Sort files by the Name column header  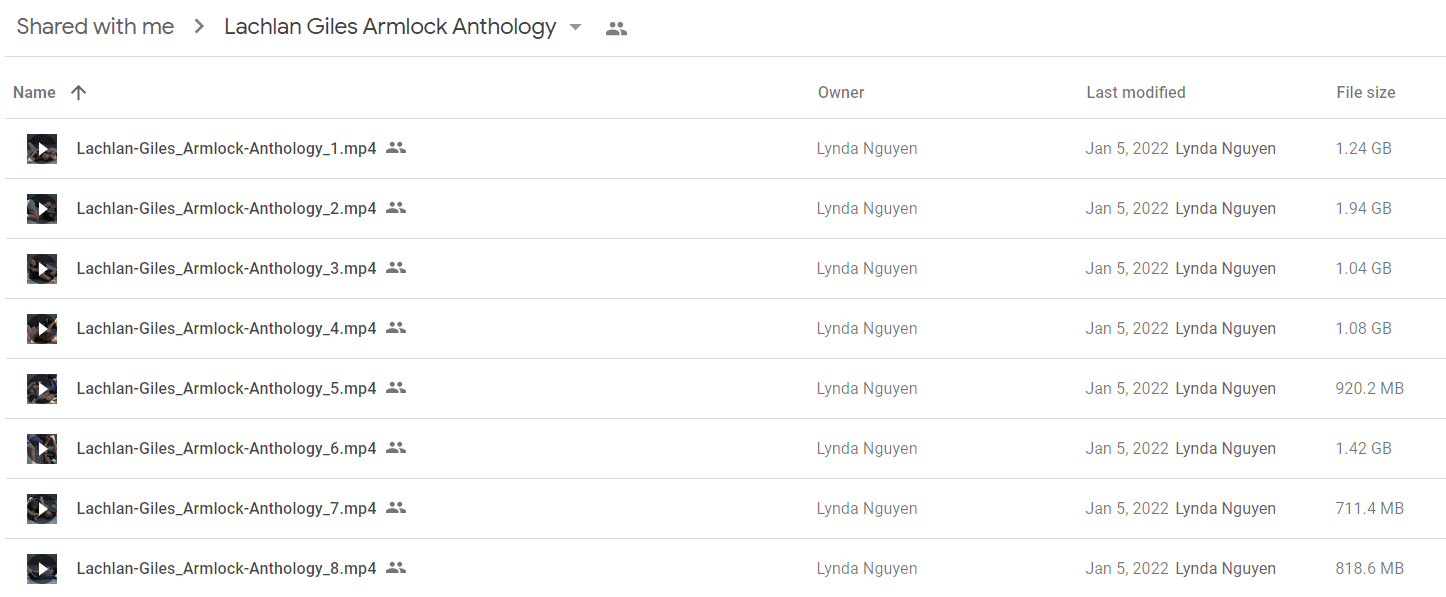click(x=34, y=92)
